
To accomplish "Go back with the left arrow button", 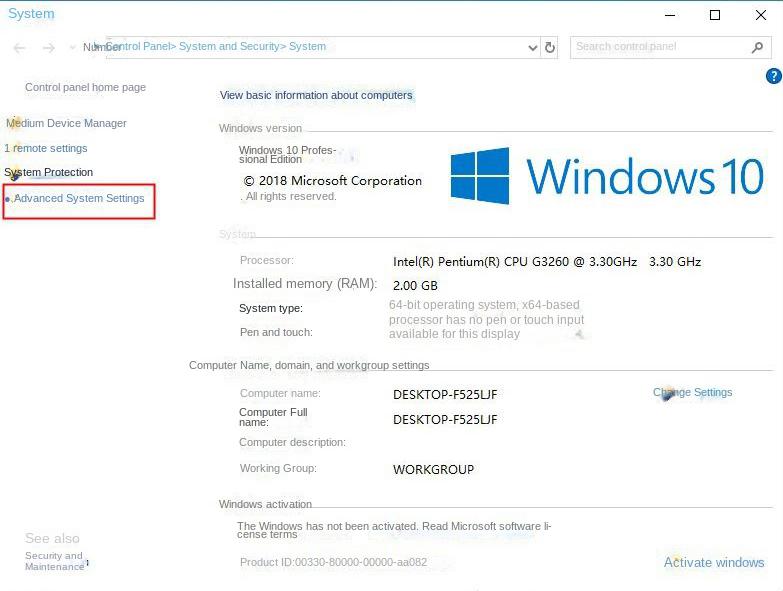I will point(19,48).
